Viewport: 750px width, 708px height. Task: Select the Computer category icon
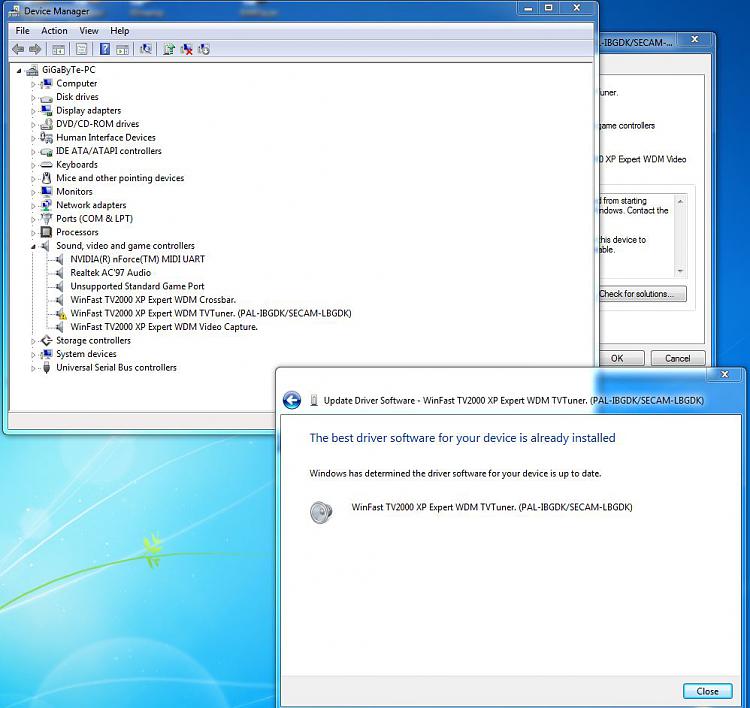[46, 84]
